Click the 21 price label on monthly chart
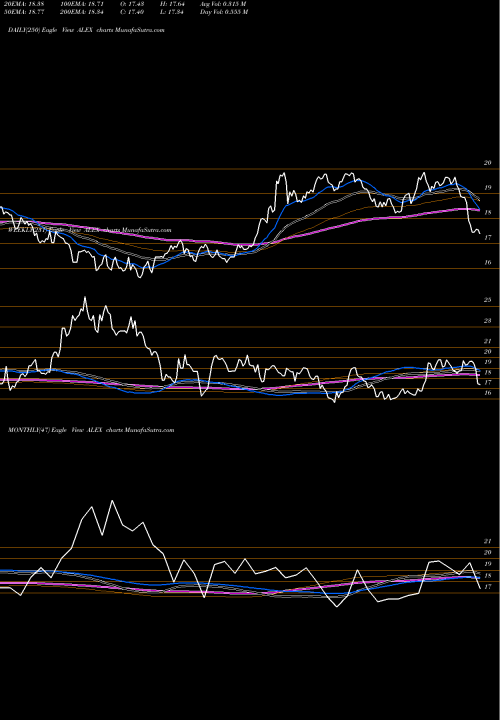 point(487,542)
